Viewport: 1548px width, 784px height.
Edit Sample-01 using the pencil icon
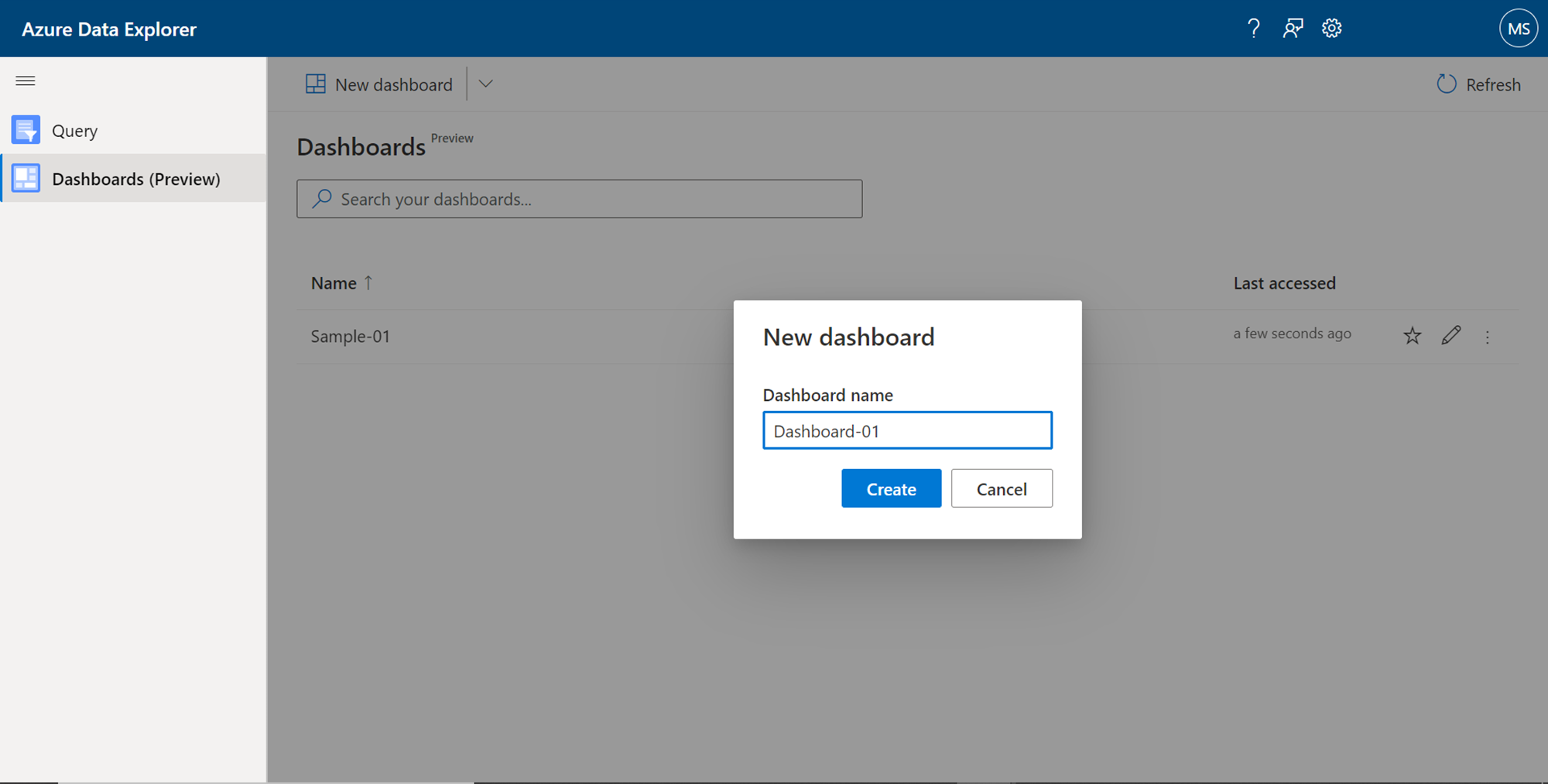(1451, 335)
